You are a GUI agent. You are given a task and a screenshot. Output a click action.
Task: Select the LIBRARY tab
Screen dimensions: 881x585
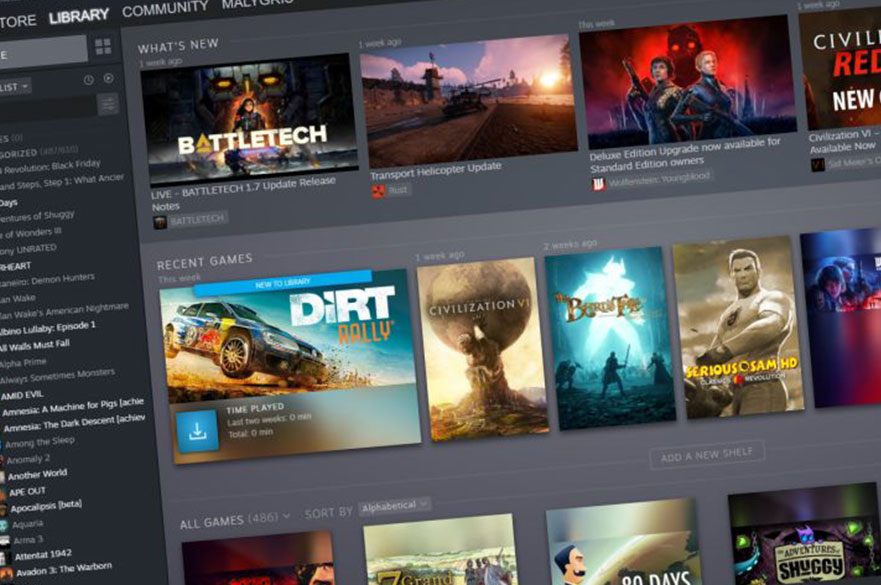click(x=78, y=16)
